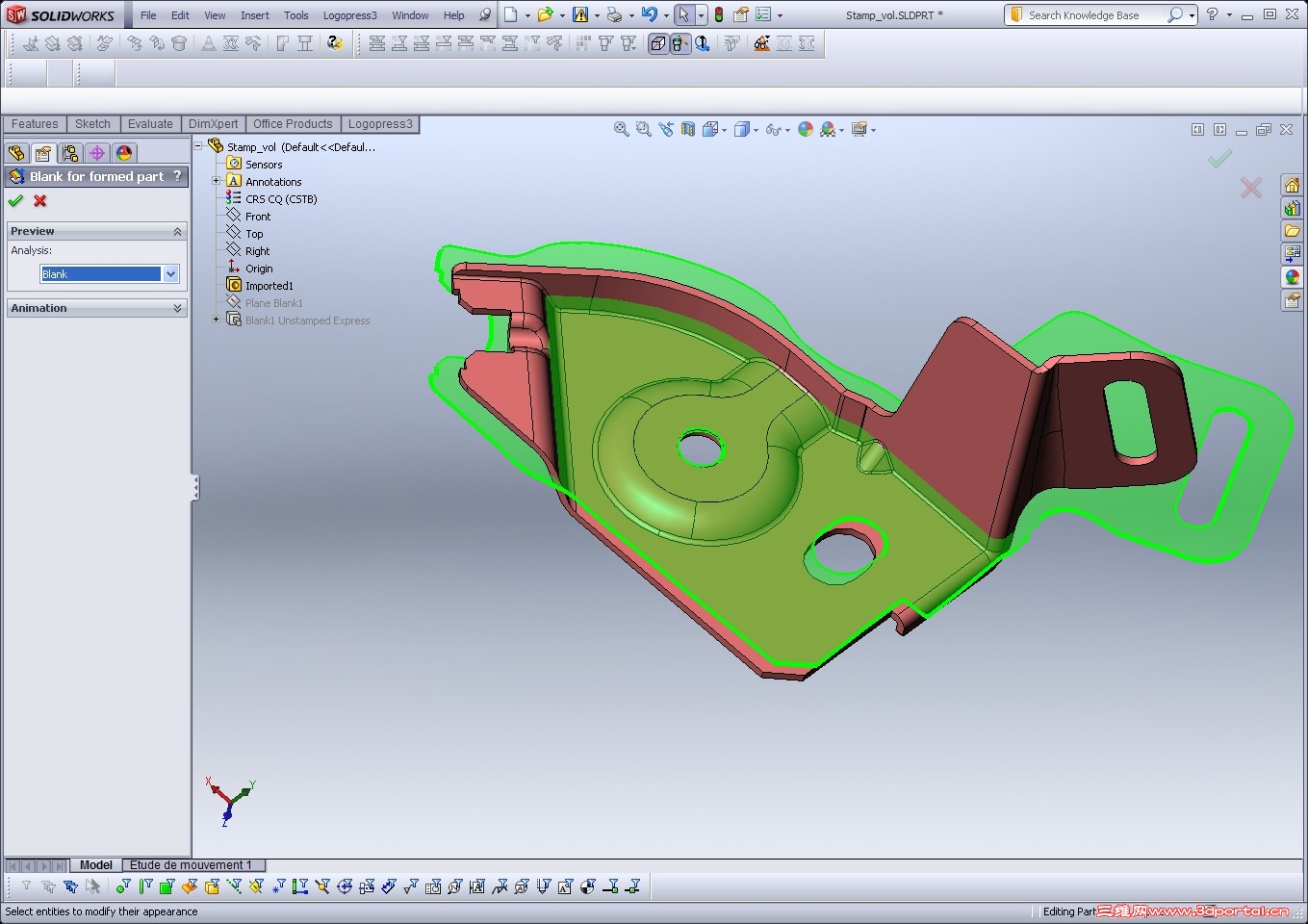Switch to DimXpertManager crosshair tab icon

[97, 153]
